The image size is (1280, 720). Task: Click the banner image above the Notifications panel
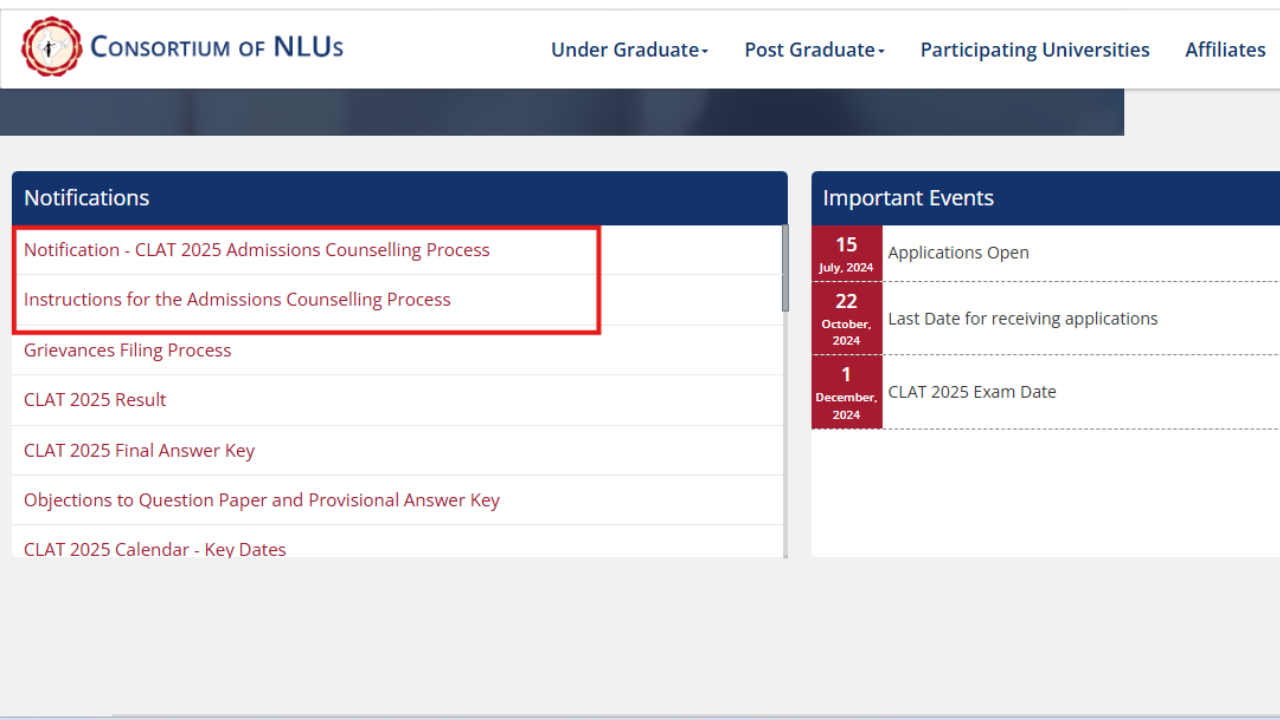click(560, 110)
